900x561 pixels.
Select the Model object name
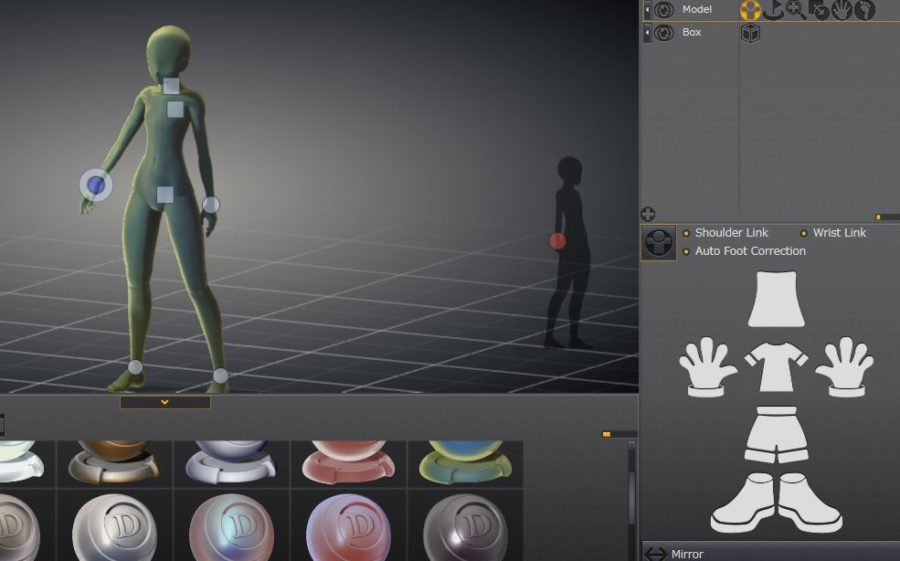point(697,9)
